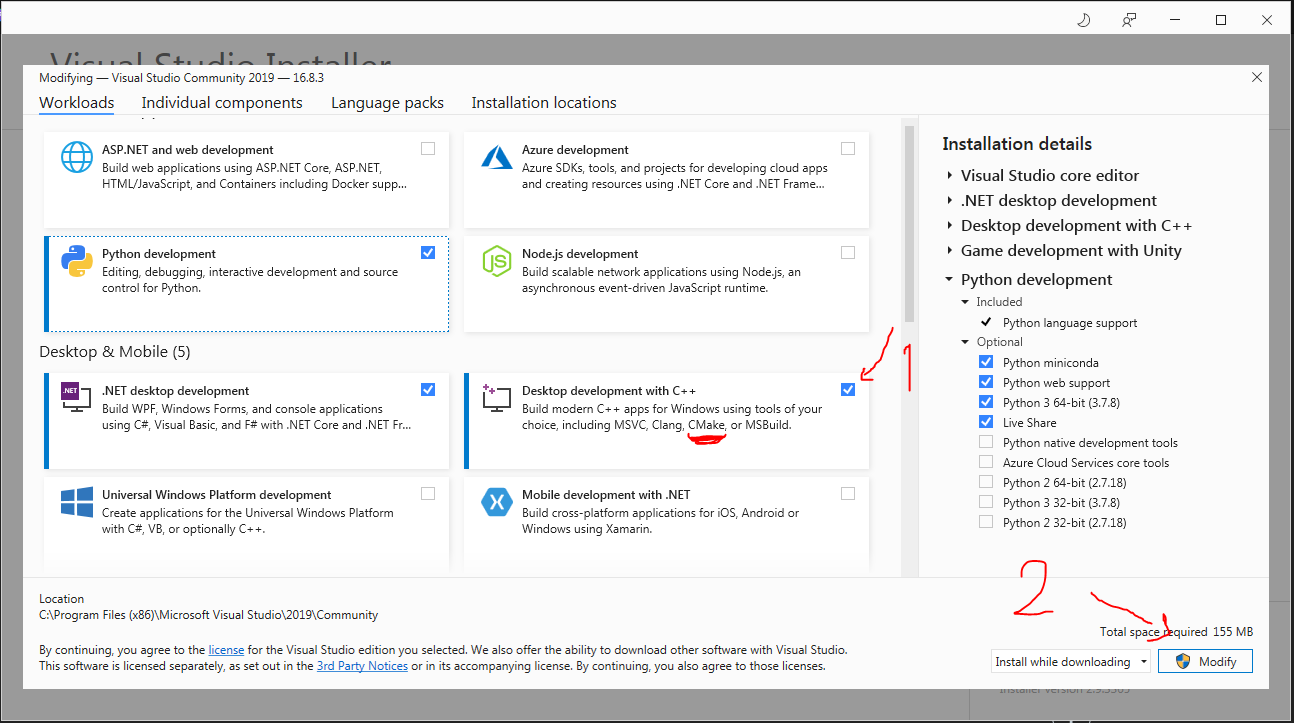Image resolution: width=1294 pixels, height=723 pixels.
Task: Enable the ASP.NET and web development checkbox
Action: pos(428,149)
